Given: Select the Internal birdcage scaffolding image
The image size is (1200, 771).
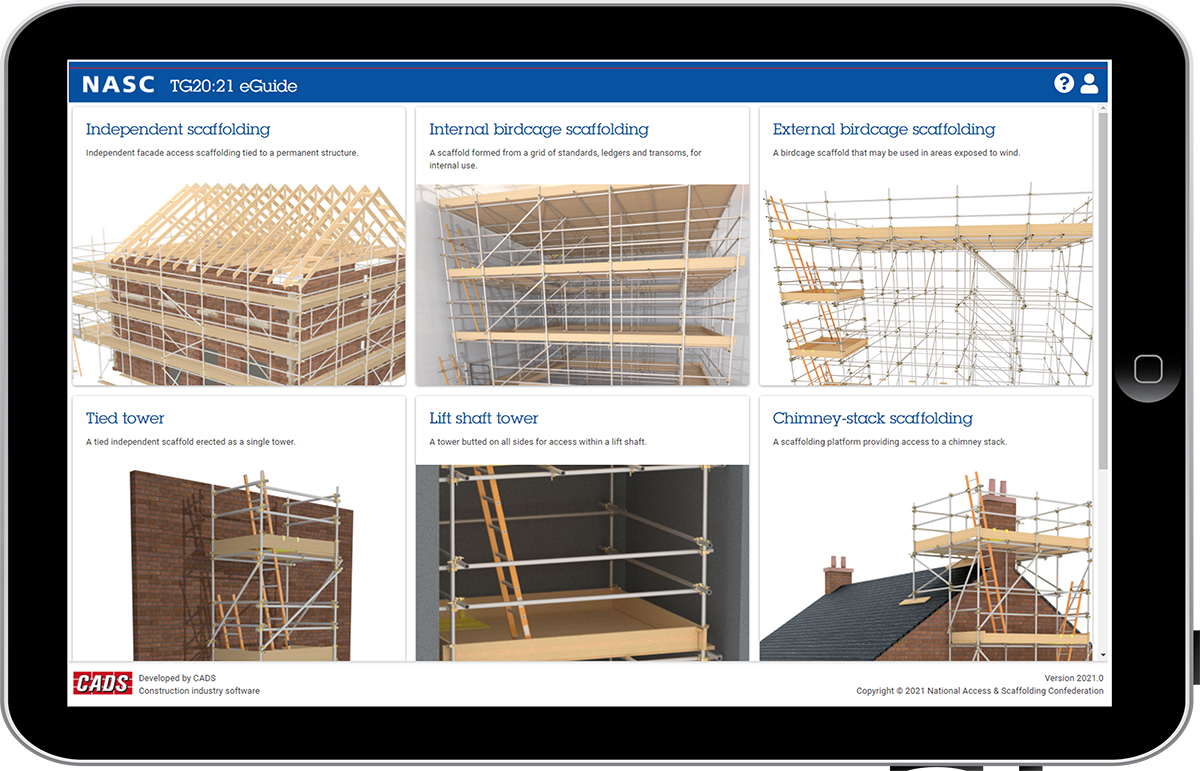Looking at the screenshot, I should (x=582, y=285).
